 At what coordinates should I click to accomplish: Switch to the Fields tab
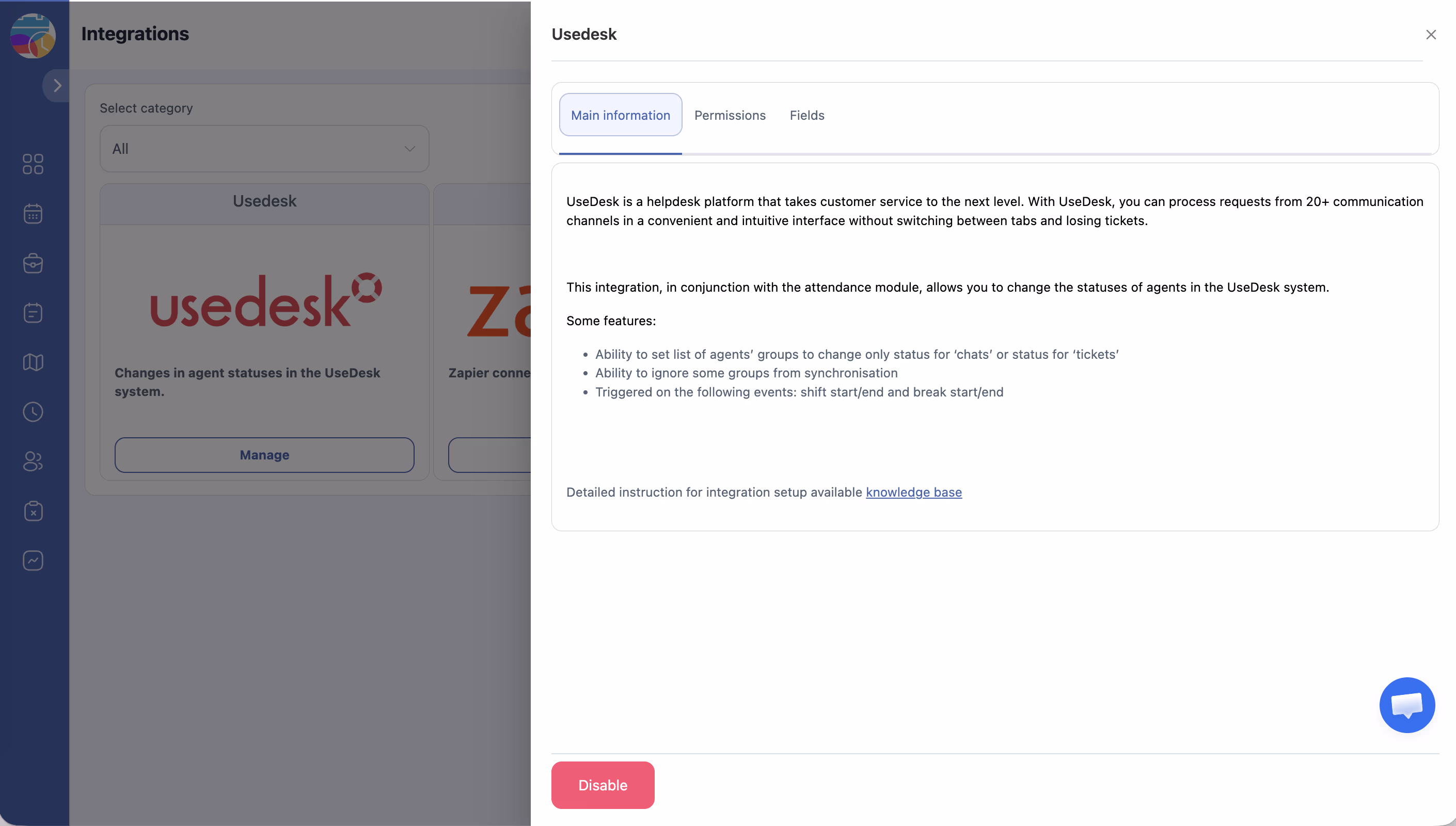(806, 115)
